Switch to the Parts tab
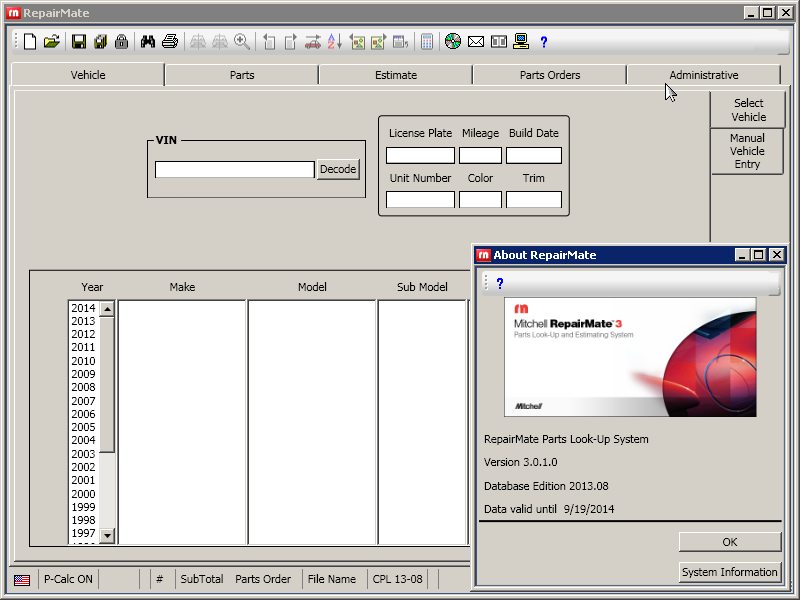Viewport: 800px width, 600px height. 242,75
